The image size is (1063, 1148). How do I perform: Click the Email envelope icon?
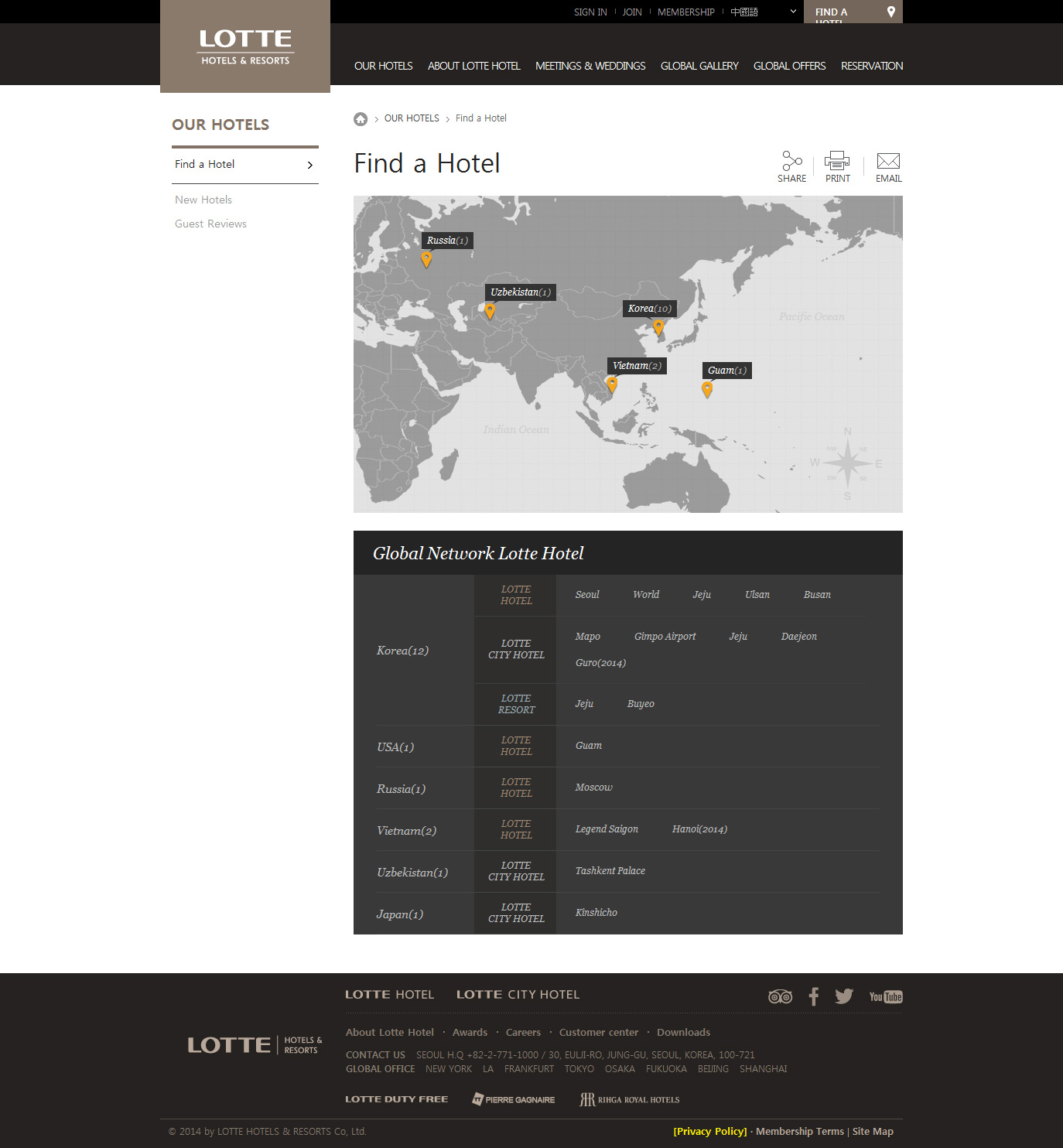pyautogui.click(x=888, y=161)
